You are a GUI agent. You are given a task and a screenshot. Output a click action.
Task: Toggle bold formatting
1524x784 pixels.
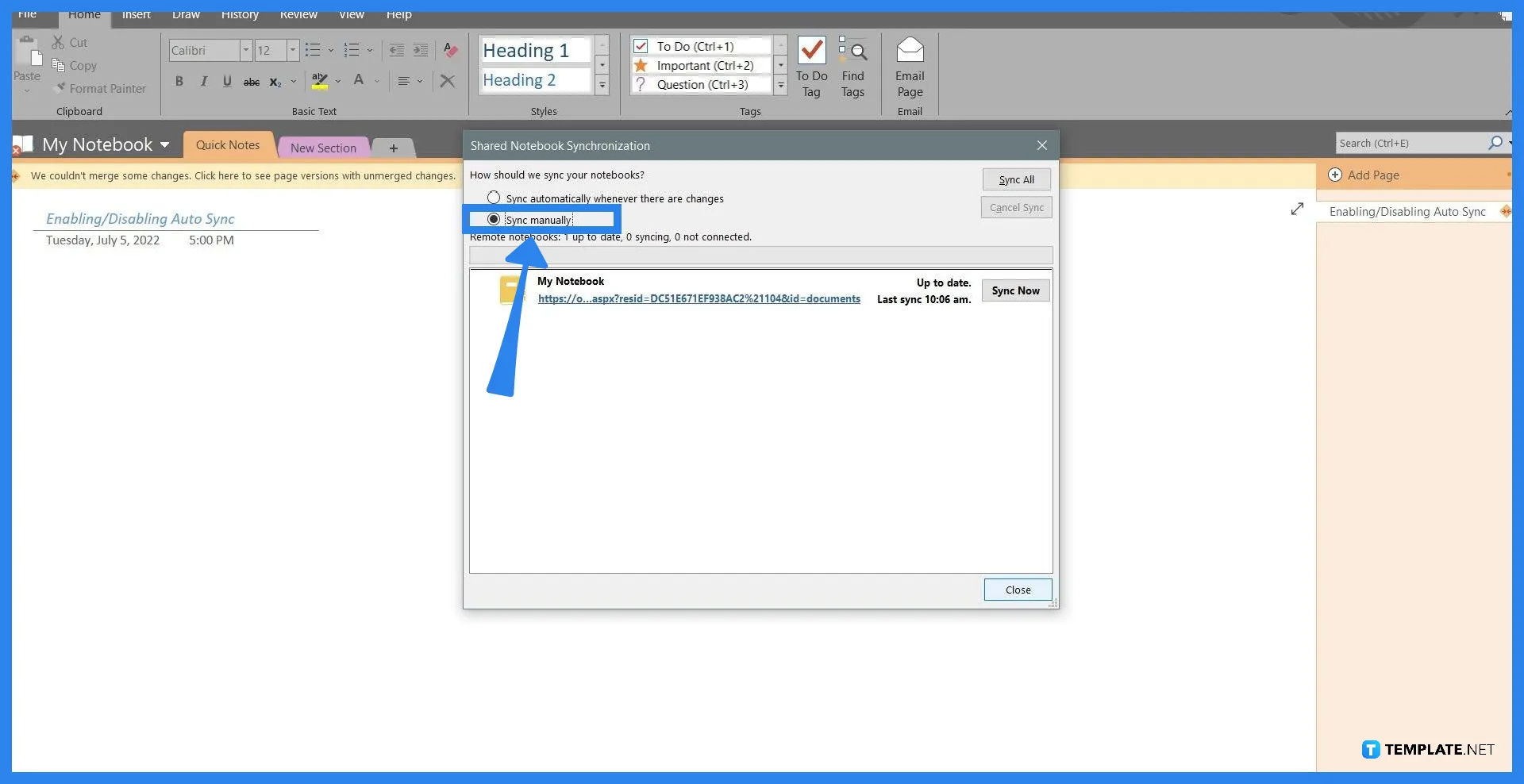tap(179, 80)
